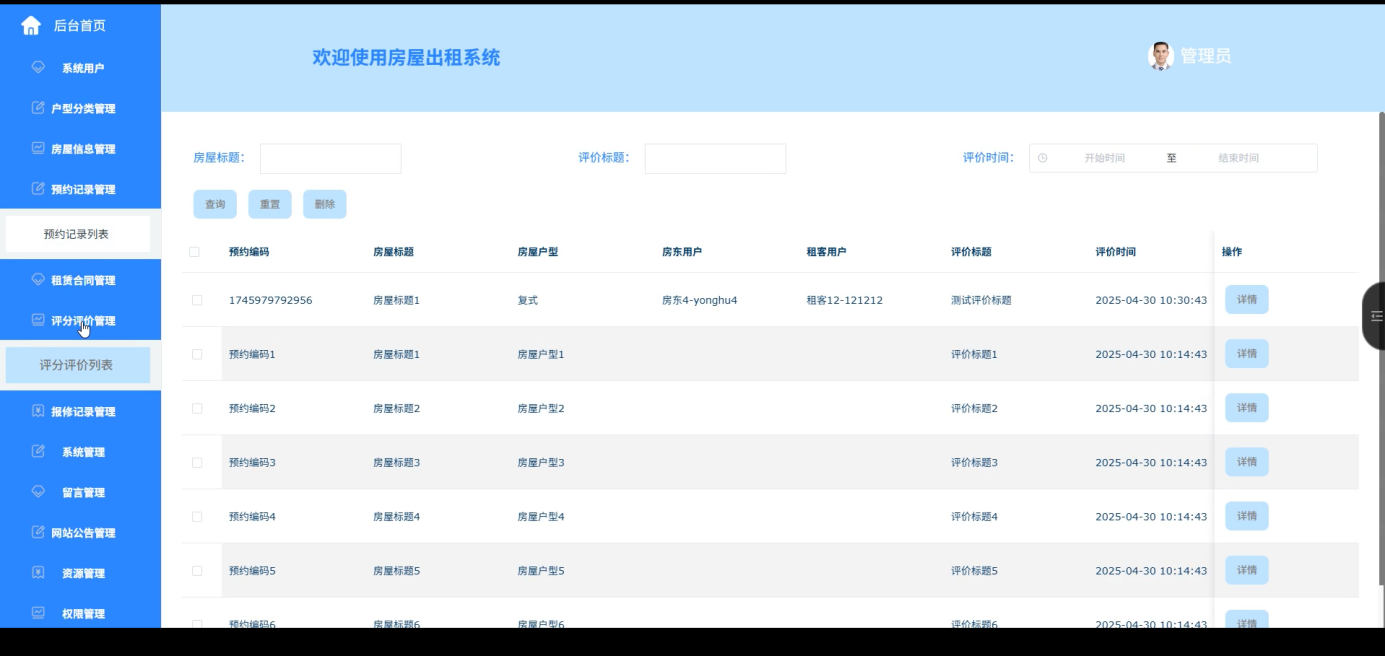Click the 删除 delete button
Screen dimensions: 1385x656
(325, 204)
